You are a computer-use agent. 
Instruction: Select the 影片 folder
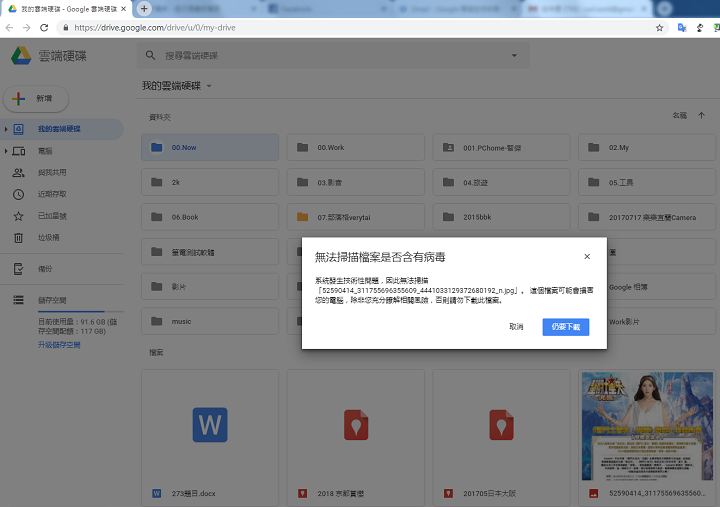click(x=210, y=287)
